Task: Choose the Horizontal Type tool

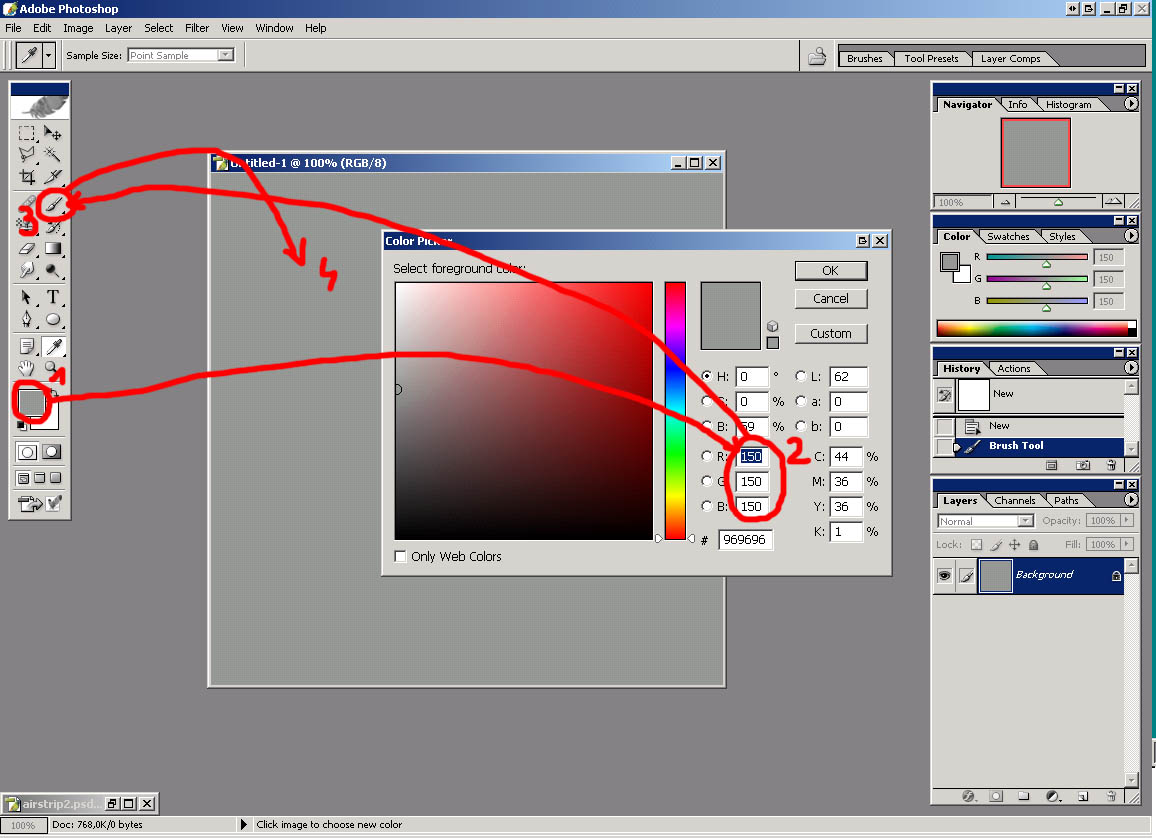Action: (53, 297)
